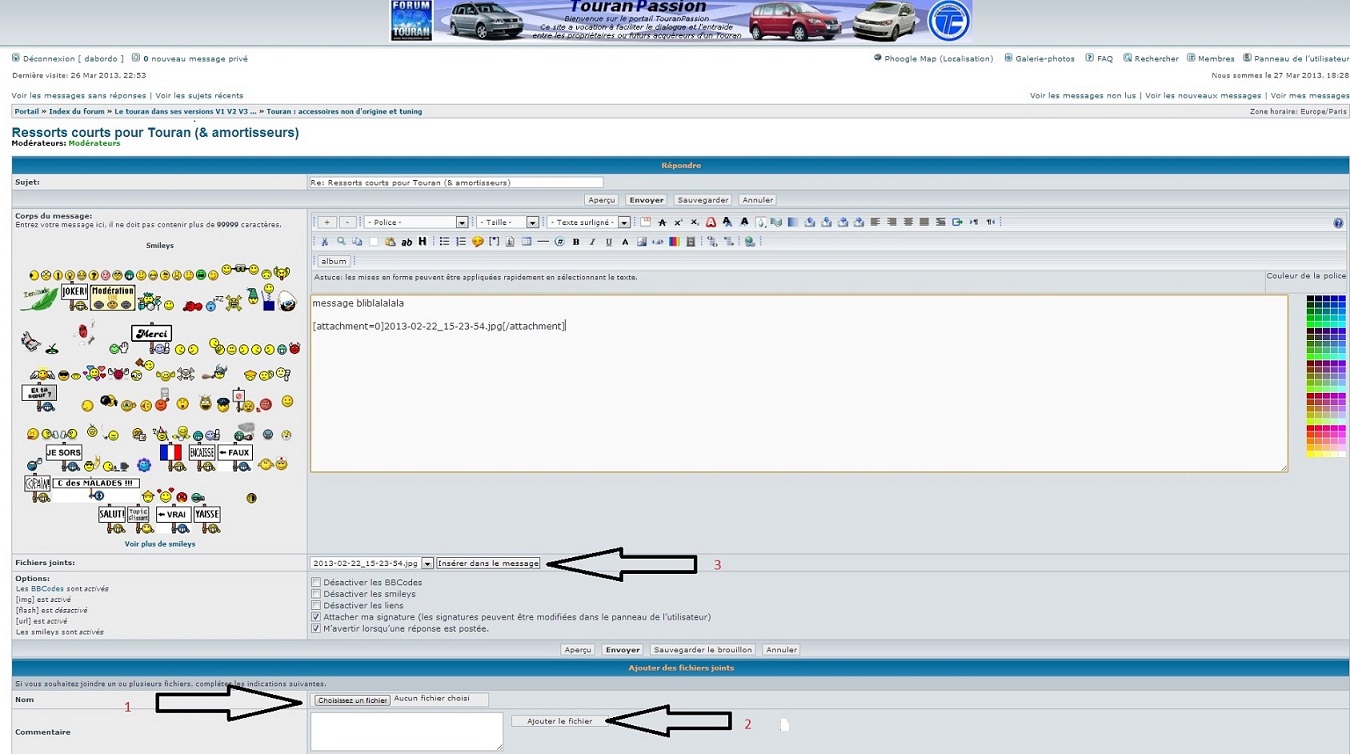Open the editor help icon

click(1338, 223)
